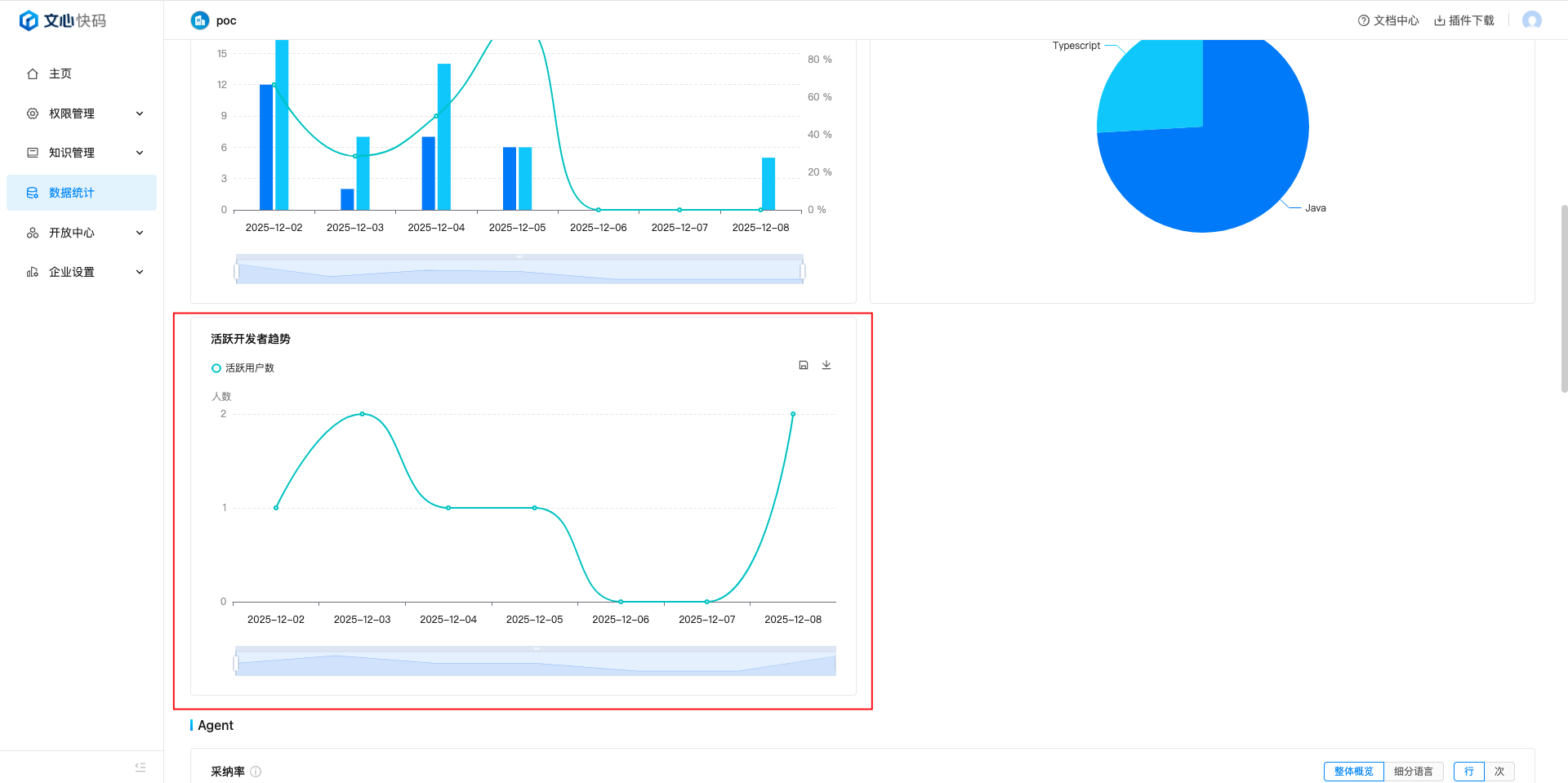This screenshot has width=1568, height=783.
Task: Click the info icon beside 采纳率
Action: [256, 772]
